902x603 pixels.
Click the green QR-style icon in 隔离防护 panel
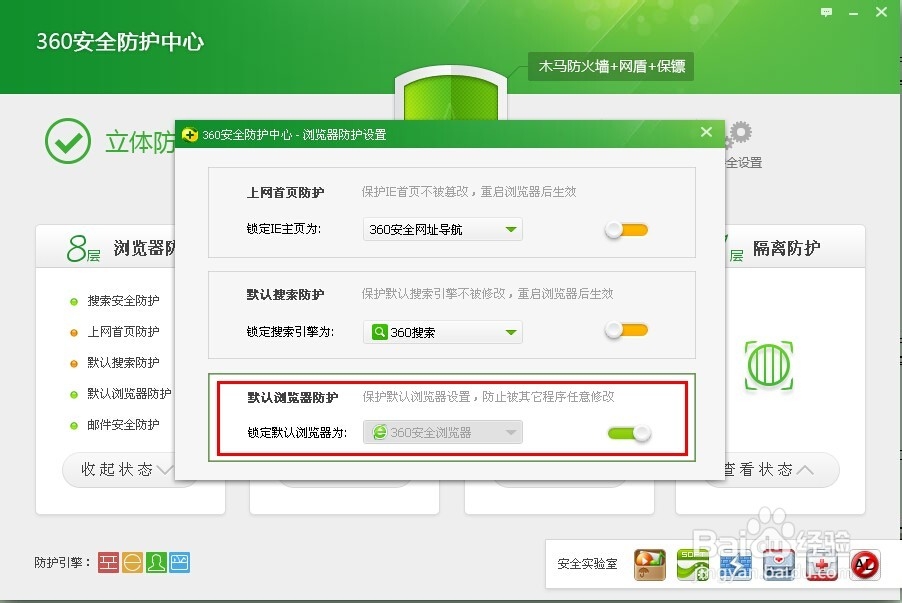point(770,365)
